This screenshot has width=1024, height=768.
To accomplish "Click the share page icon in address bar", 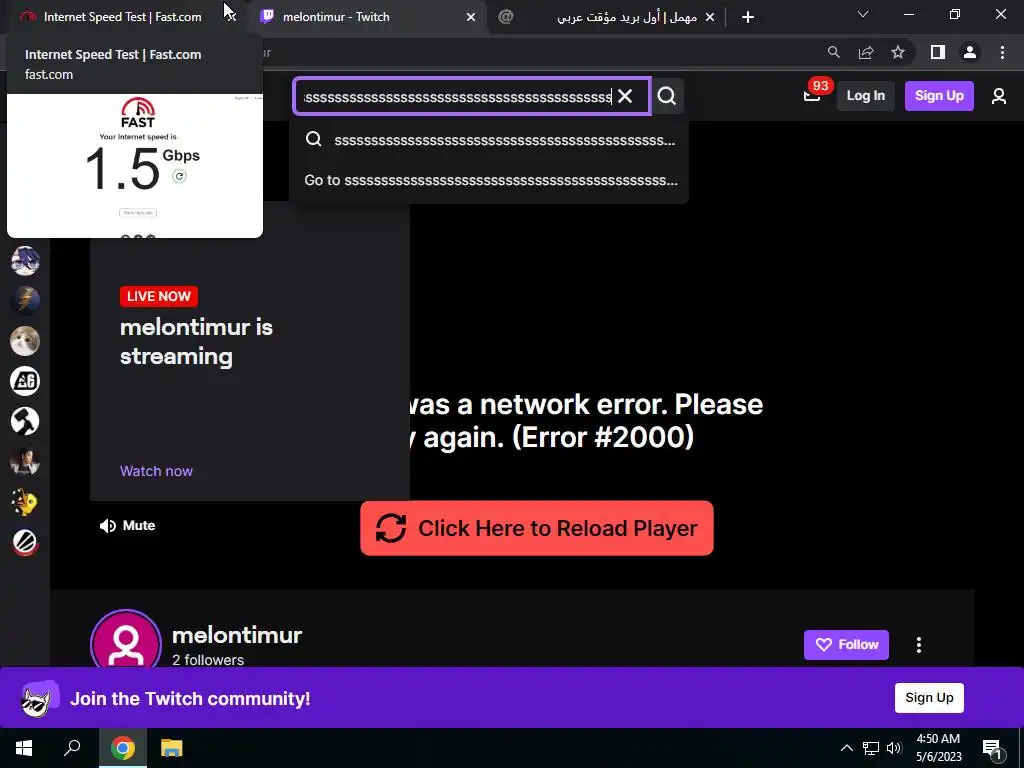I will (866, 52).
